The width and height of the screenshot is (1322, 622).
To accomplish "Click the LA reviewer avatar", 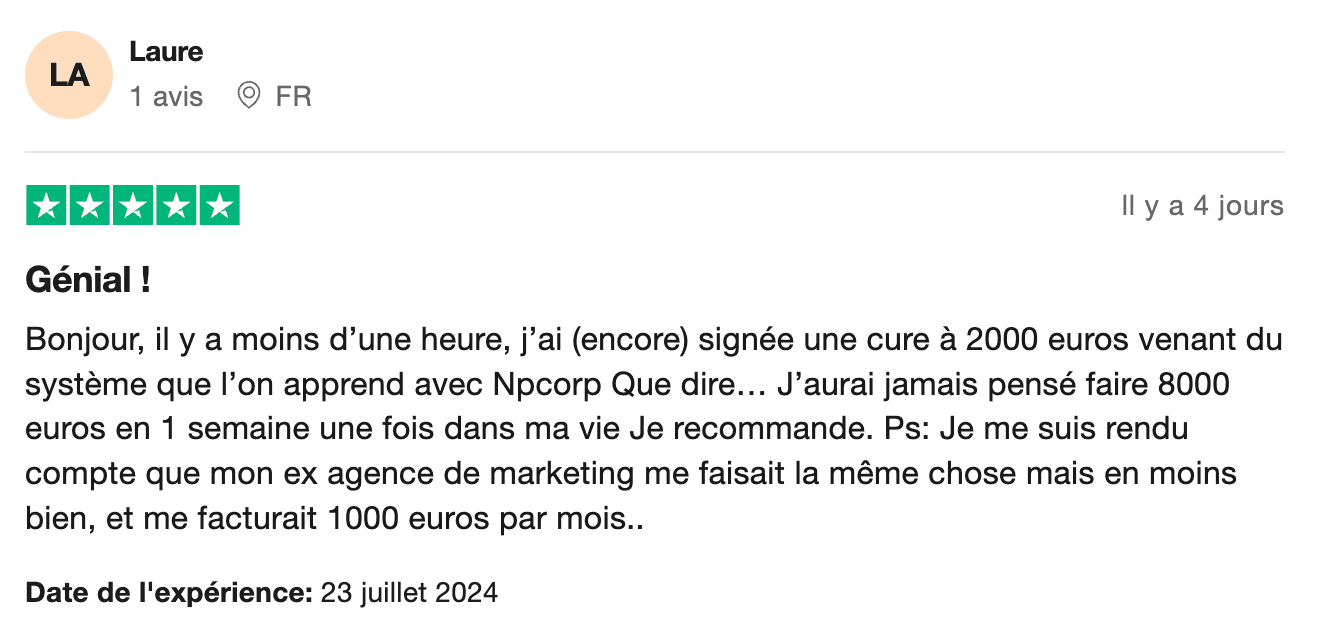I will 69,75.
